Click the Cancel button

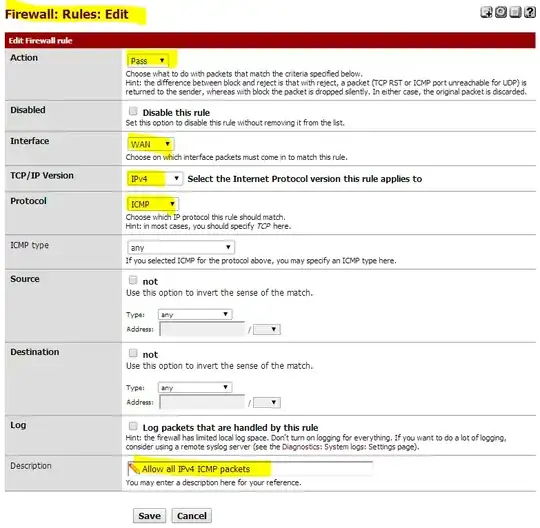pyautogui.click(x=191, y=516)
